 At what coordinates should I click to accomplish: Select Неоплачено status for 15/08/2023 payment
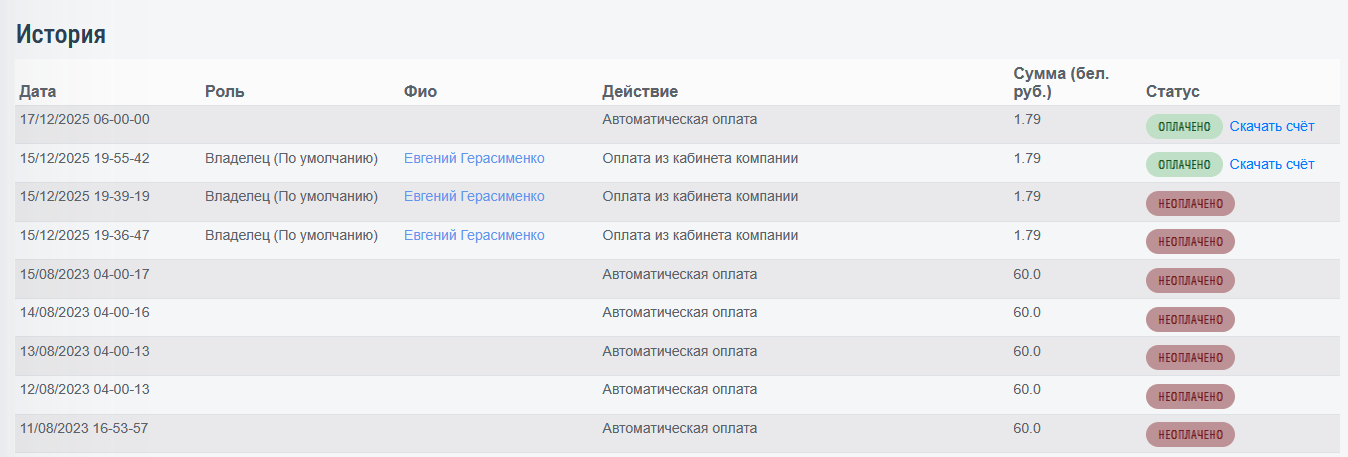(x=1190, y=281)
